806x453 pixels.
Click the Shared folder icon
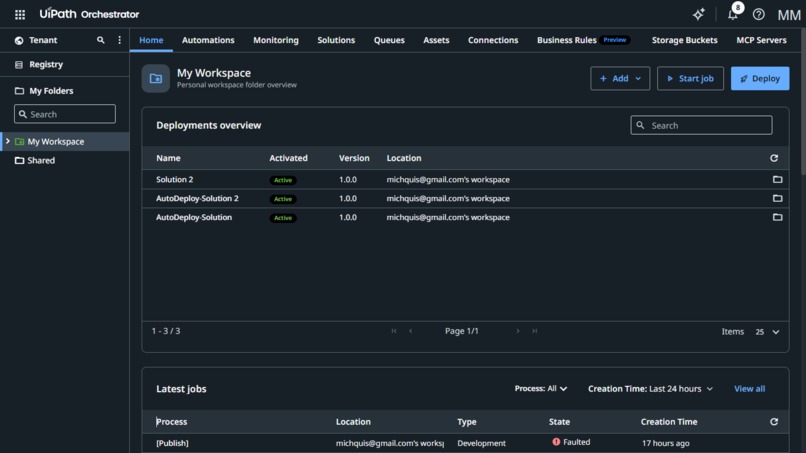click(20, 160)
